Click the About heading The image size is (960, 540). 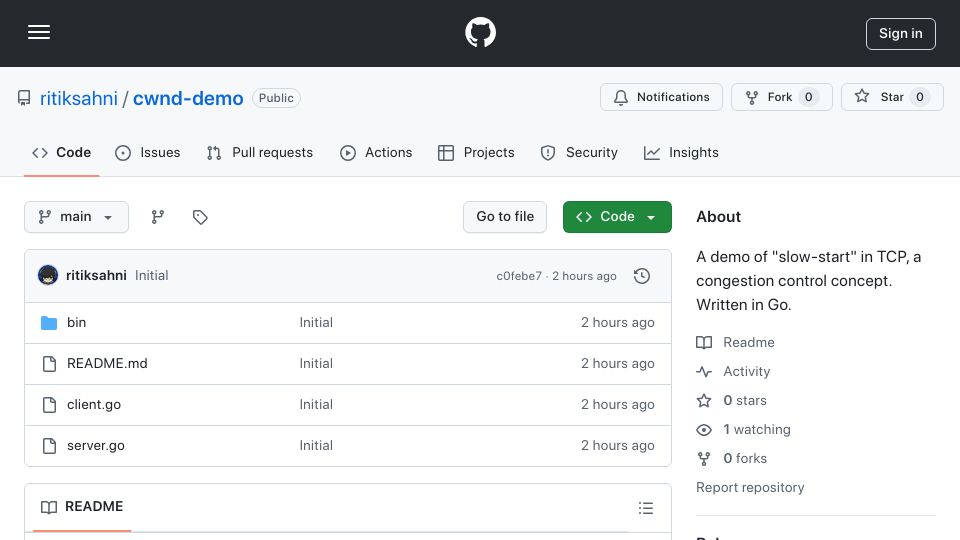(x=718, y=217)
